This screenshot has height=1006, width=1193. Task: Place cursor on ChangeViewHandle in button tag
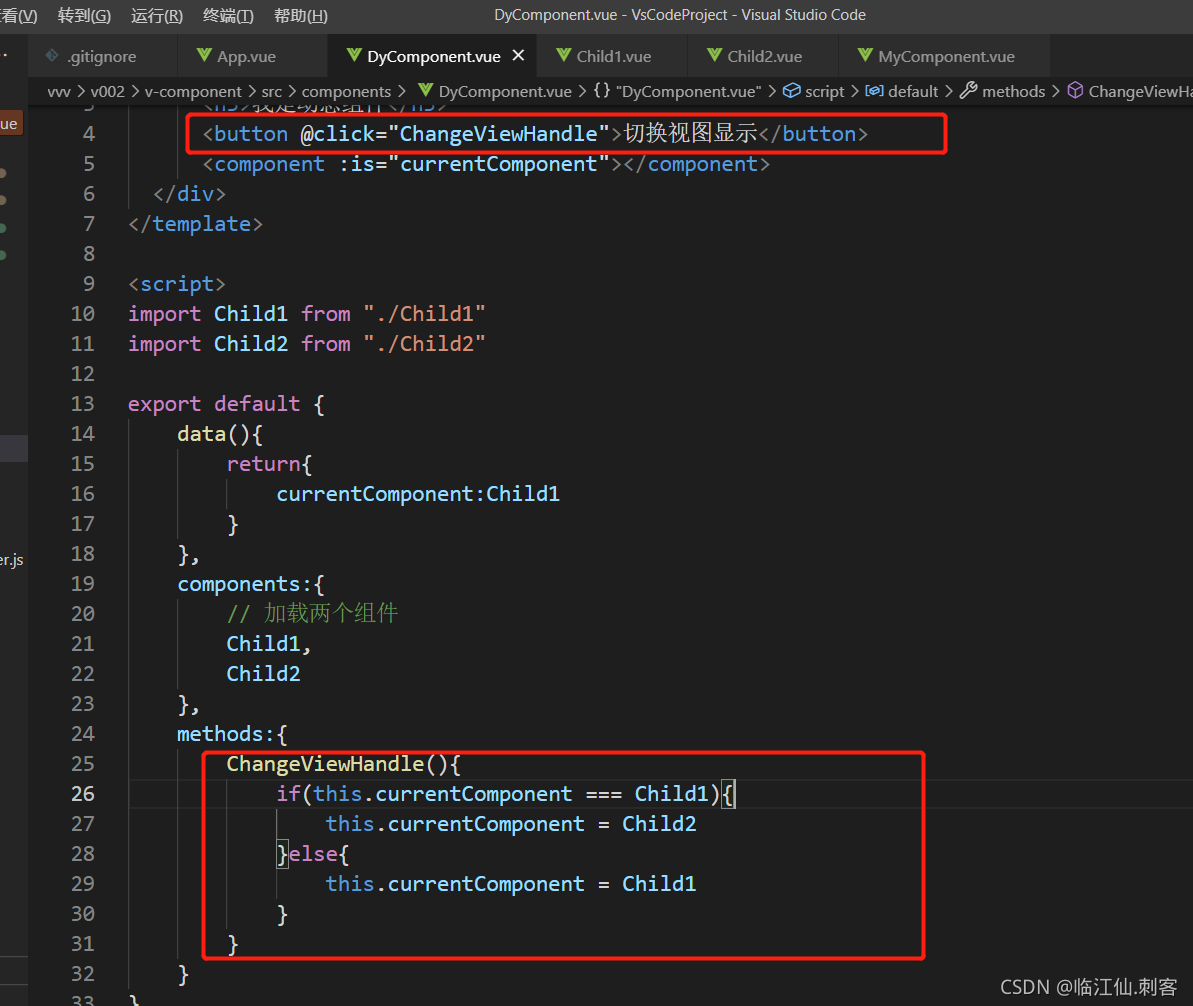point(499,134)
